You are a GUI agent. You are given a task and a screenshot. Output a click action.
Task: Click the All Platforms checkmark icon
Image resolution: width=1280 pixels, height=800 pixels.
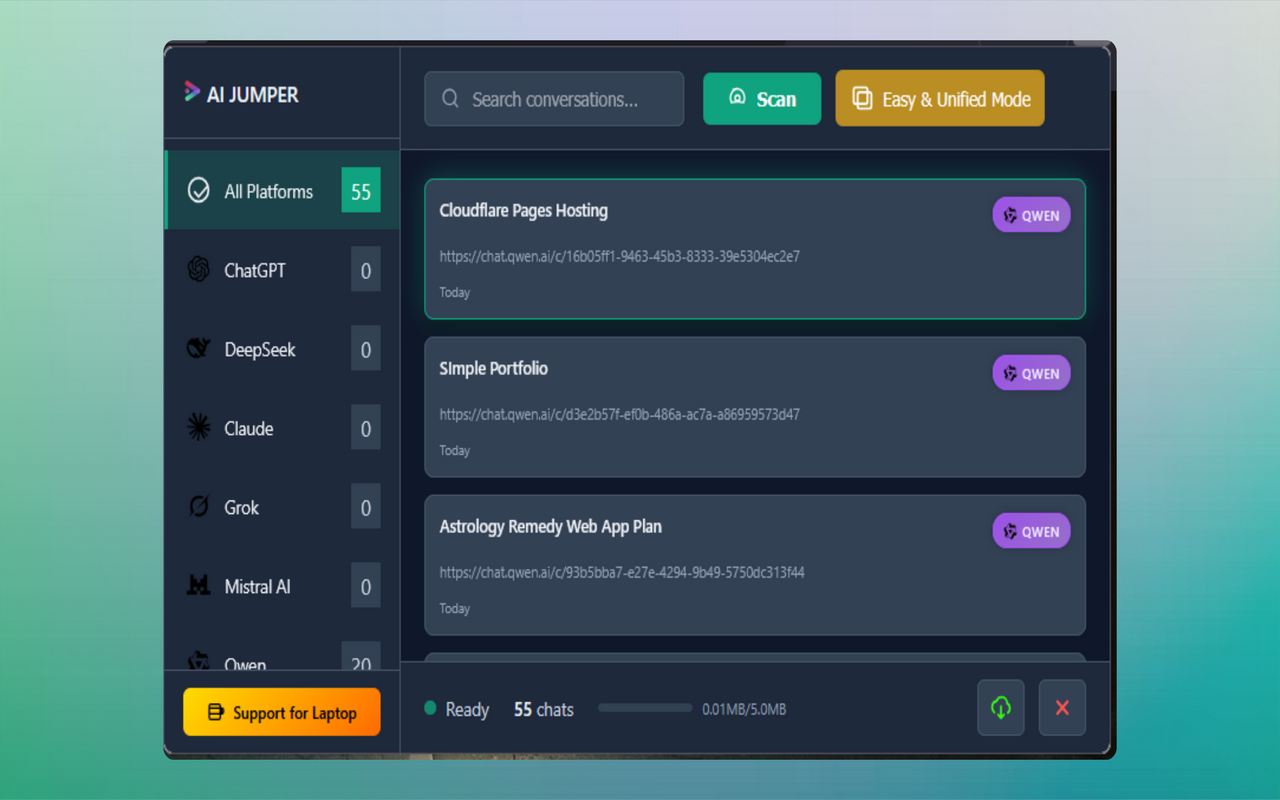(x=199, y=190)
